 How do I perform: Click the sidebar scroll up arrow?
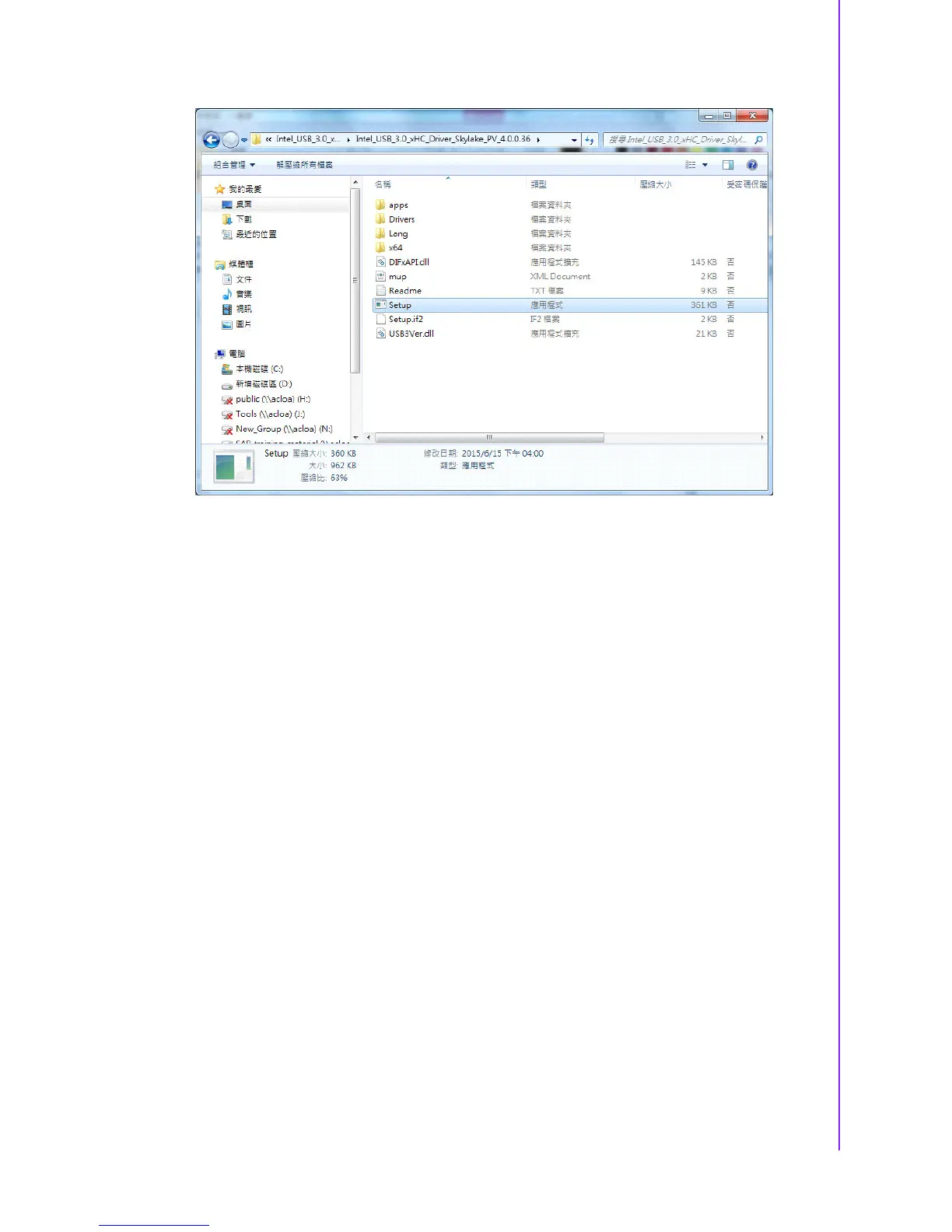click(355, 183)
